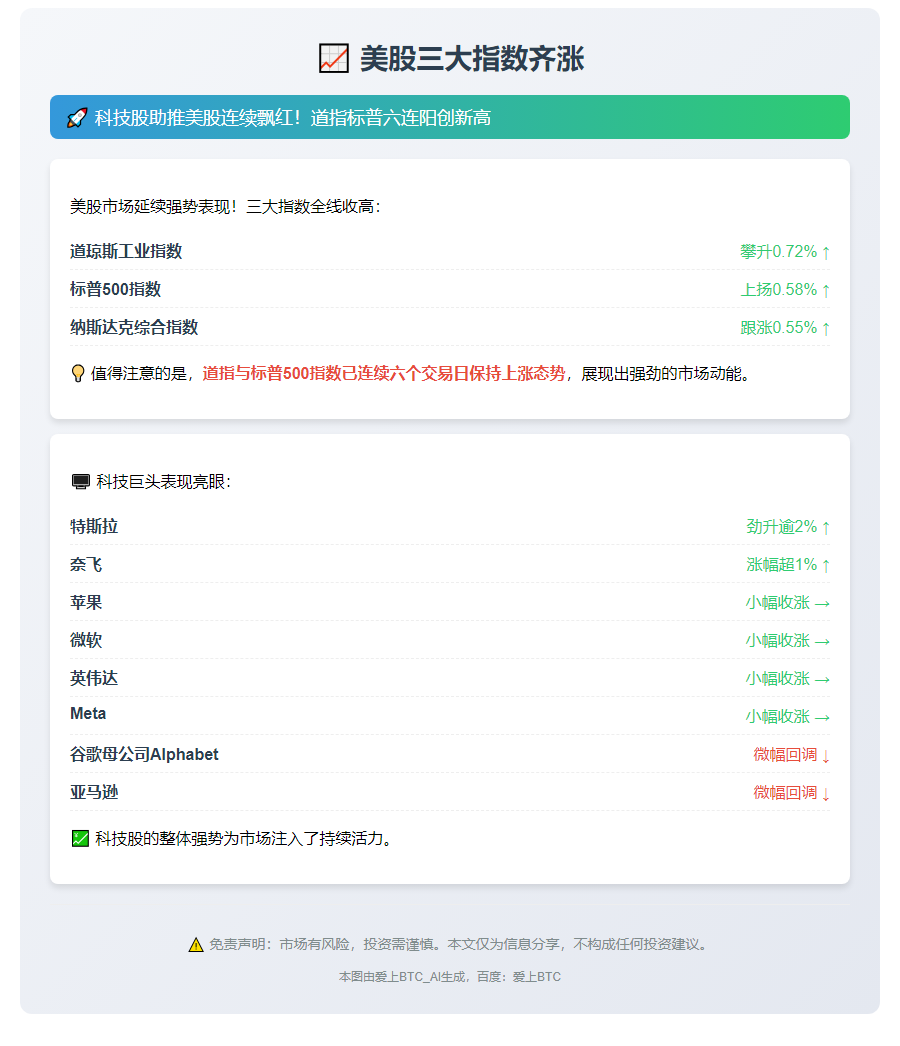Click the value 上扬0.58%
The width and height of the screenshot is (900, 1046).
[779, 290]
